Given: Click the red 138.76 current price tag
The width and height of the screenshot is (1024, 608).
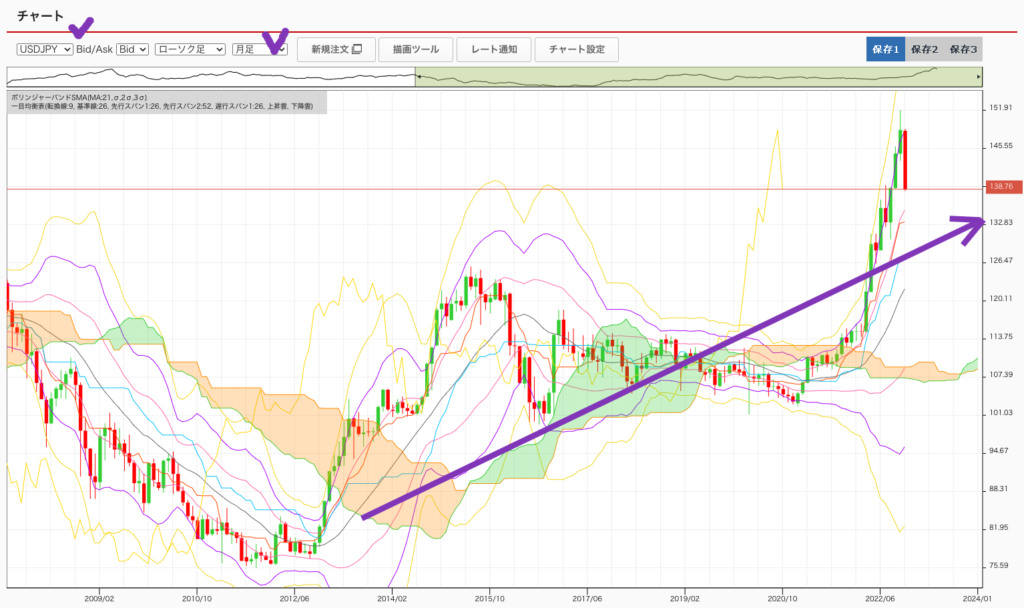Looking at the screenshot, I should pos(1004,187).
